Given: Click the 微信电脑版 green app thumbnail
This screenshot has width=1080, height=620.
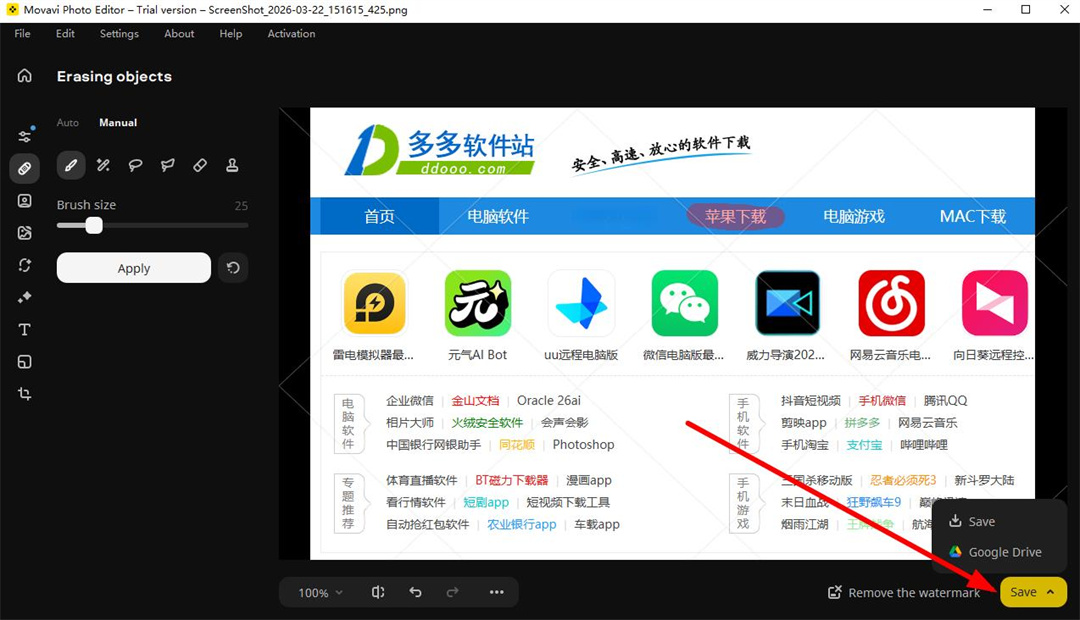Looking at the screenshot, I should 685,303.
